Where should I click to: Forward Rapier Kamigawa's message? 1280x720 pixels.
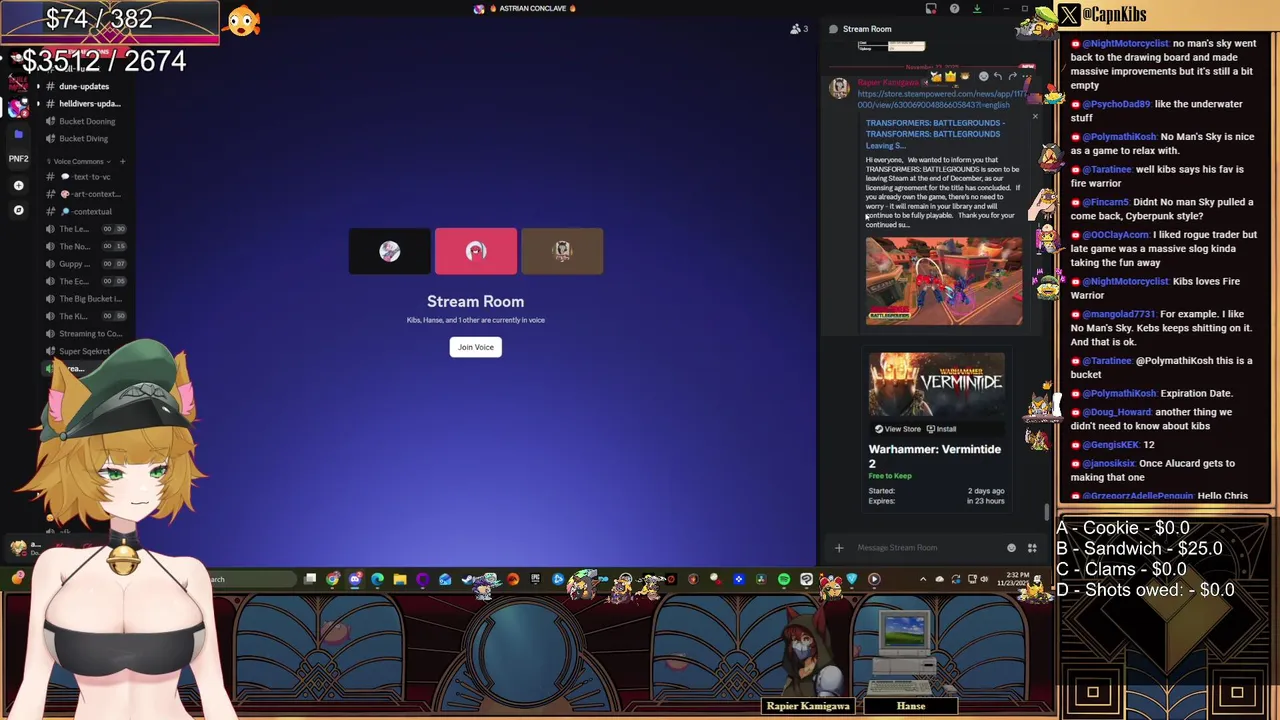pyautogui.click(x=1012, y=76)
